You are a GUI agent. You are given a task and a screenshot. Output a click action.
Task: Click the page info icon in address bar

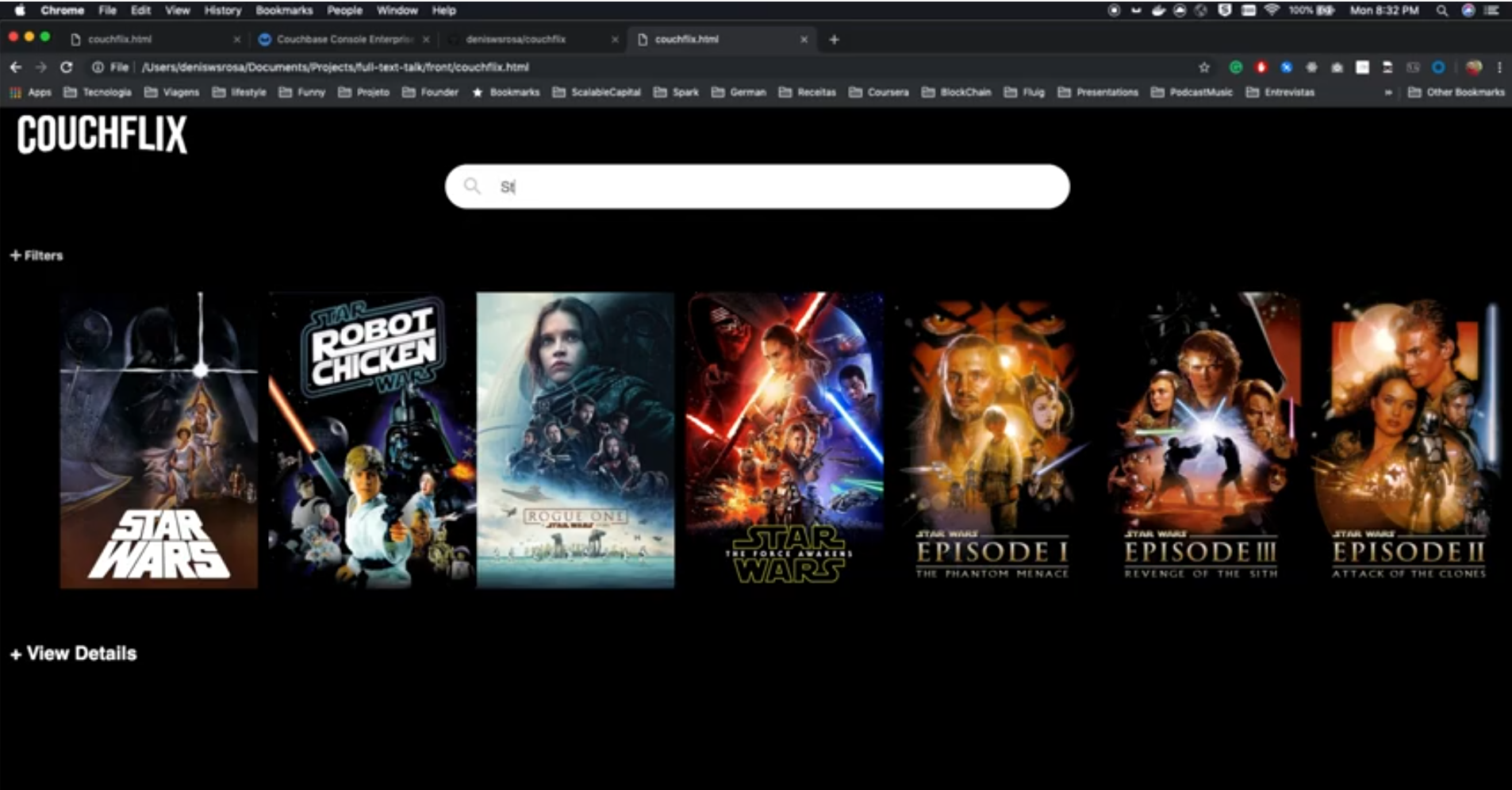tap(97, 67)
